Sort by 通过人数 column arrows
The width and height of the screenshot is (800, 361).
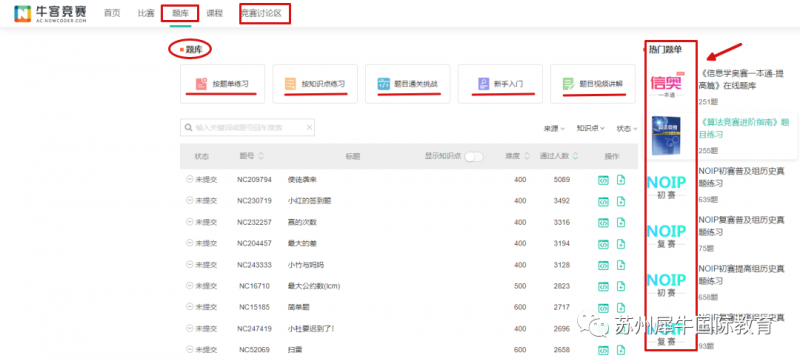(x=576, y=156)
